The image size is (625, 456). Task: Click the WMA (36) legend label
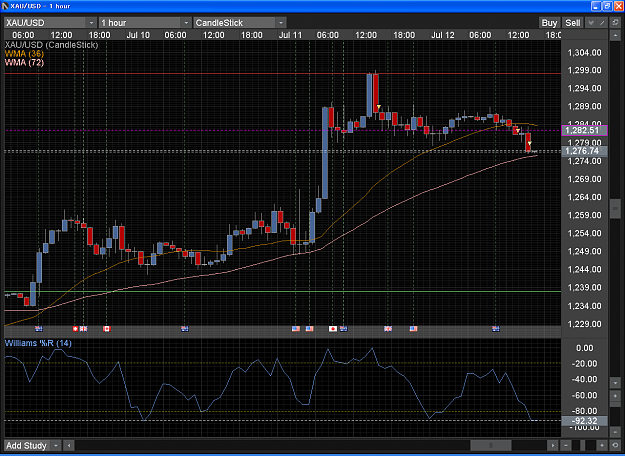(x=24, y=54)
